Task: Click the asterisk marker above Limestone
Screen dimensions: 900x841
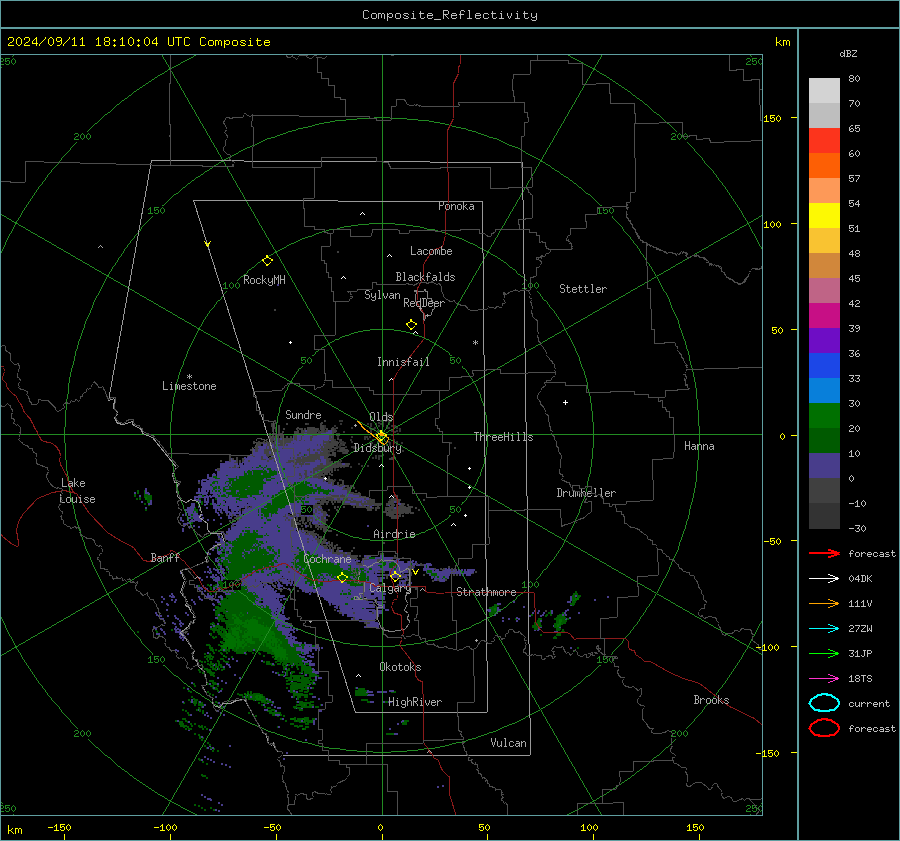Action: point(189,377)
